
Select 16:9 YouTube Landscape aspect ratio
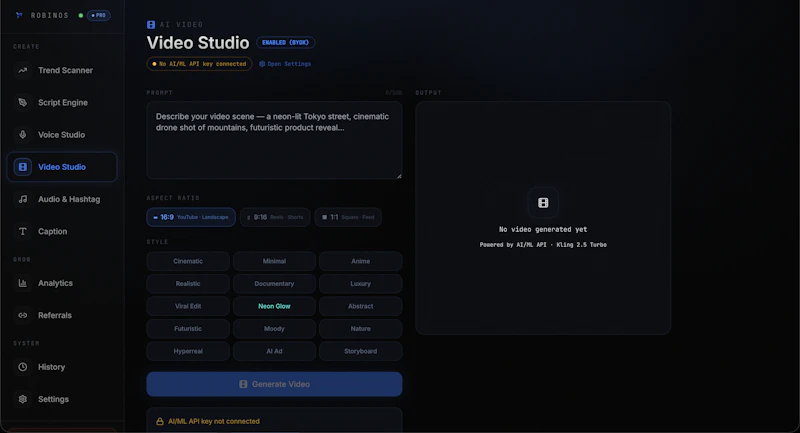pyautogui.click(x=191, y=217)
